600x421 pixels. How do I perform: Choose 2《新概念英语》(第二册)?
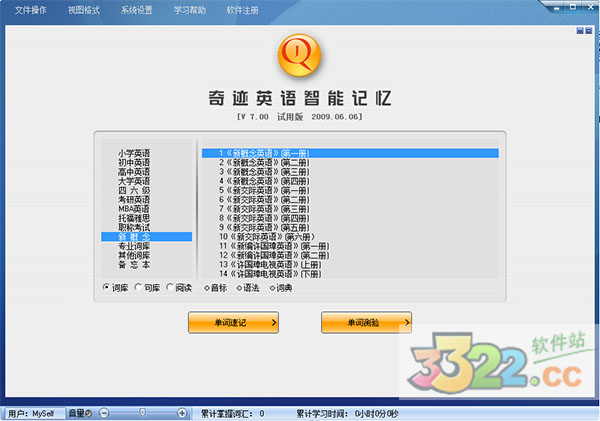coord(264,162)
